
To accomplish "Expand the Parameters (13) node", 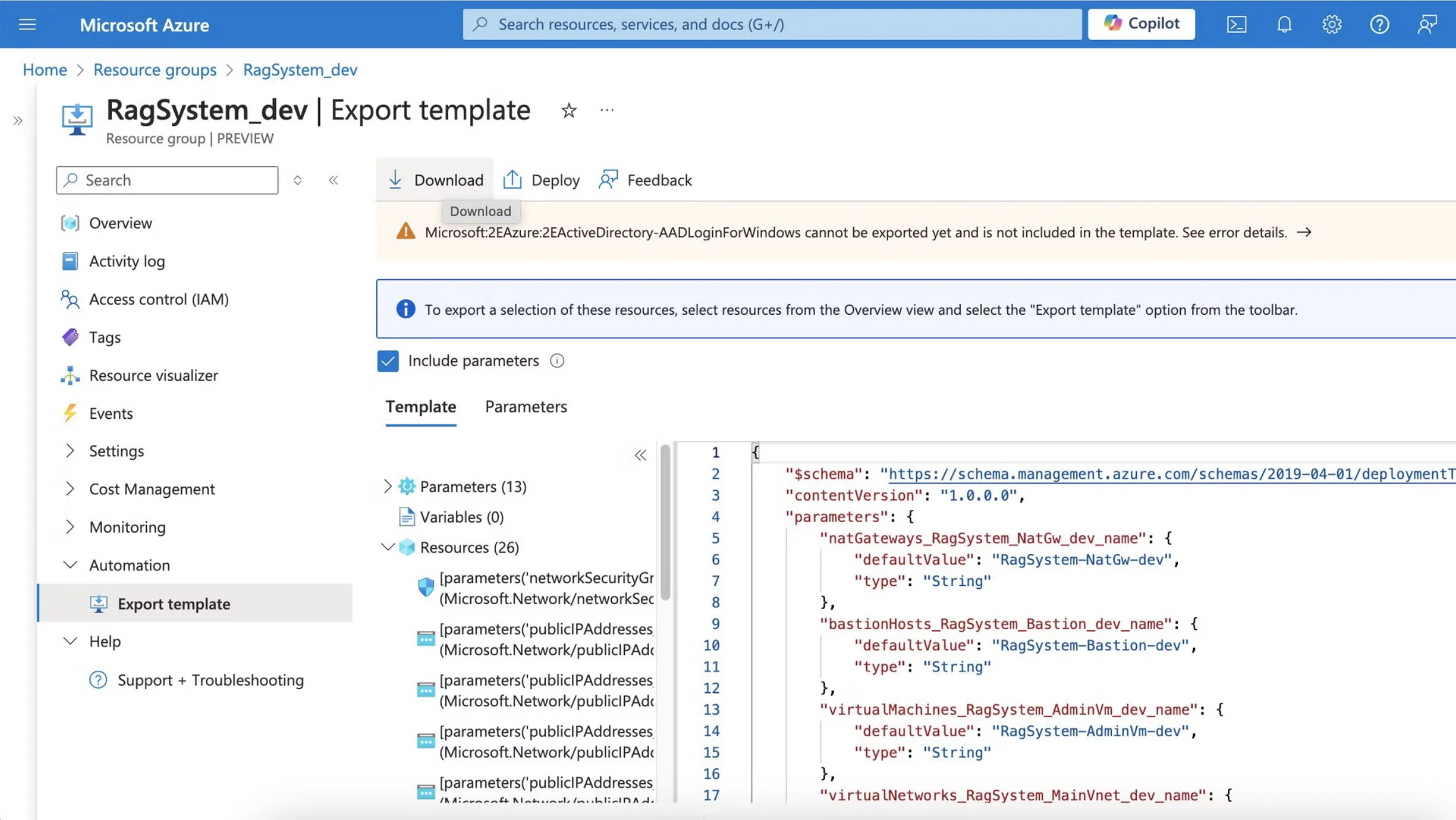I will [387, 486].
